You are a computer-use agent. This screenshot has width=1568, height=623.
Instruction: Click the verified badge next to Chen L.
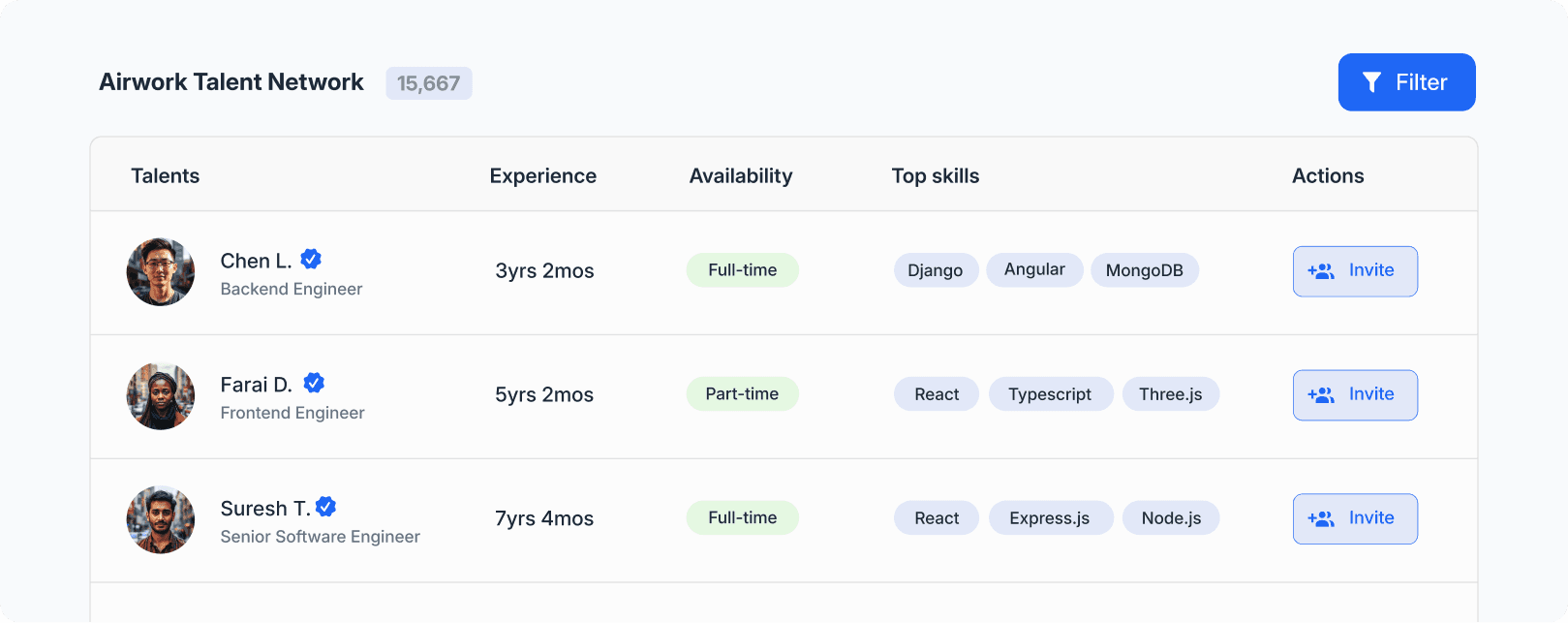point(311,260)
